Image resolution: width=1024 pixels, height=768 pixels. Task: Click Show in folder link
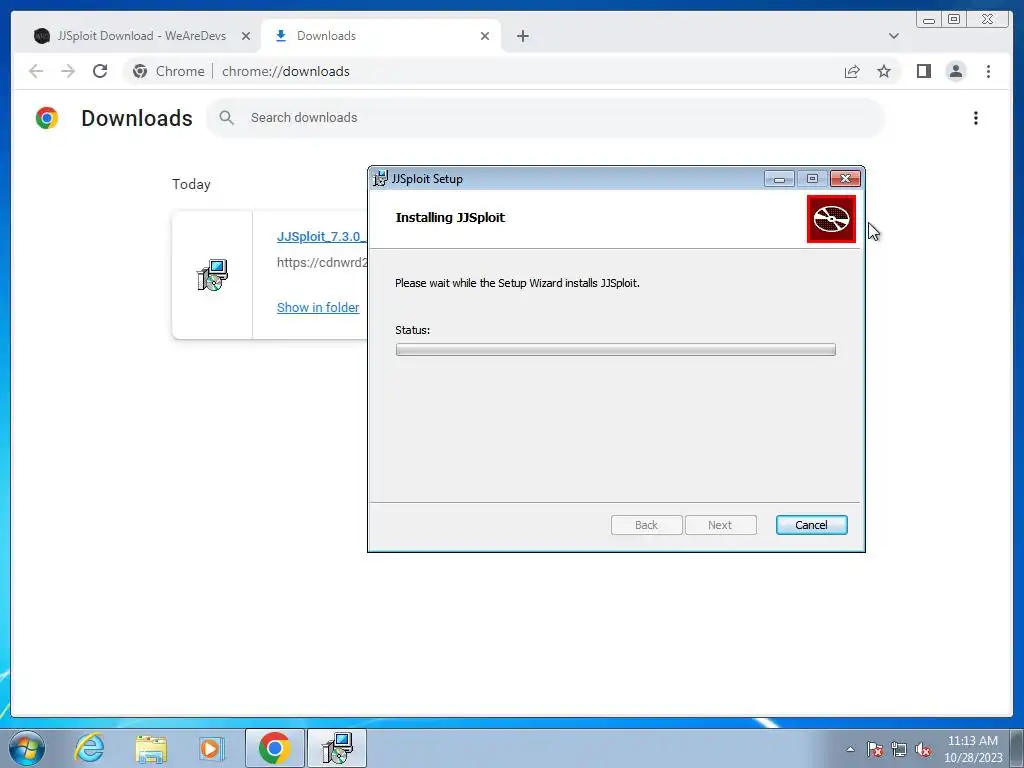pos(318,308)
